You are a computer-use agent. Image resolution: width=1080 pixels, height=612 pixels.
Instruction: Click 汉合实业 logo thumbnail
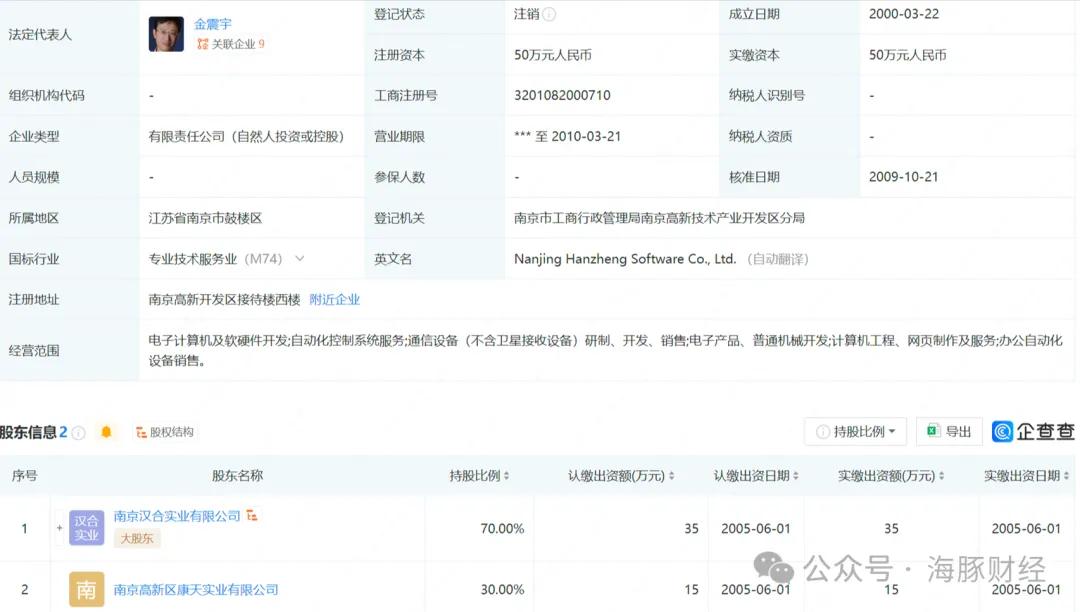tap(87, 528)
